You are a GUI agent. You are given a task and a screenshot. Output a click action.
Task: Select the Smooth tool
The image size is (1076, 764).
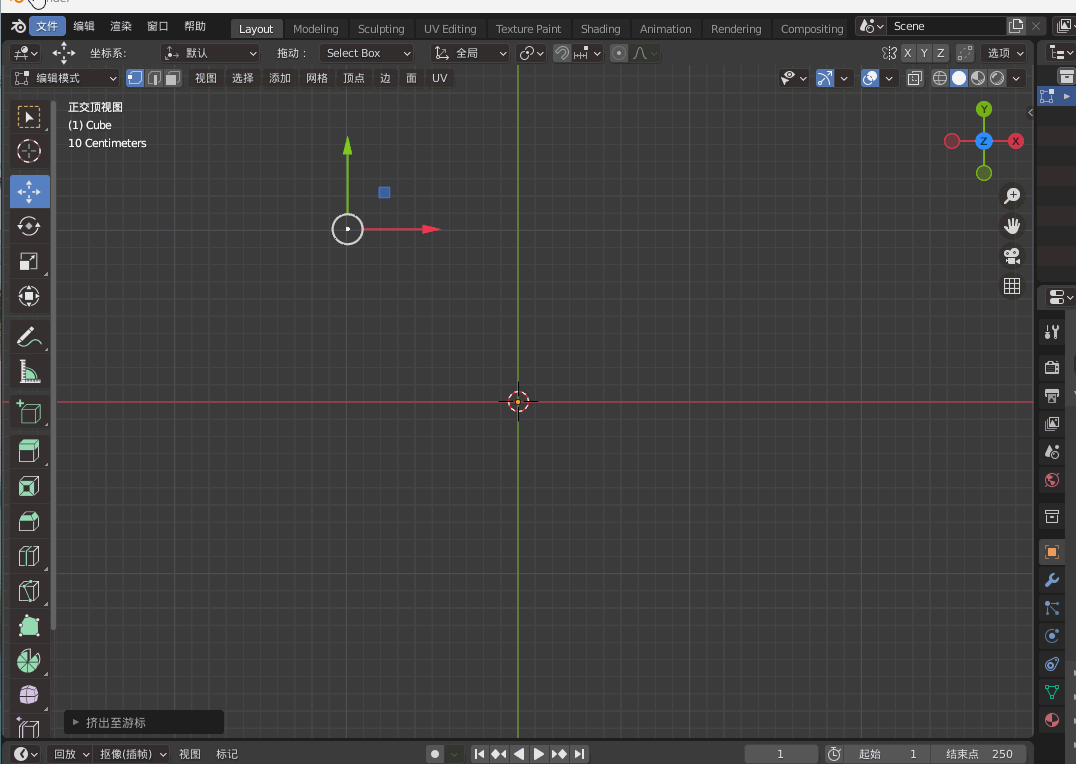click(29, 695)
